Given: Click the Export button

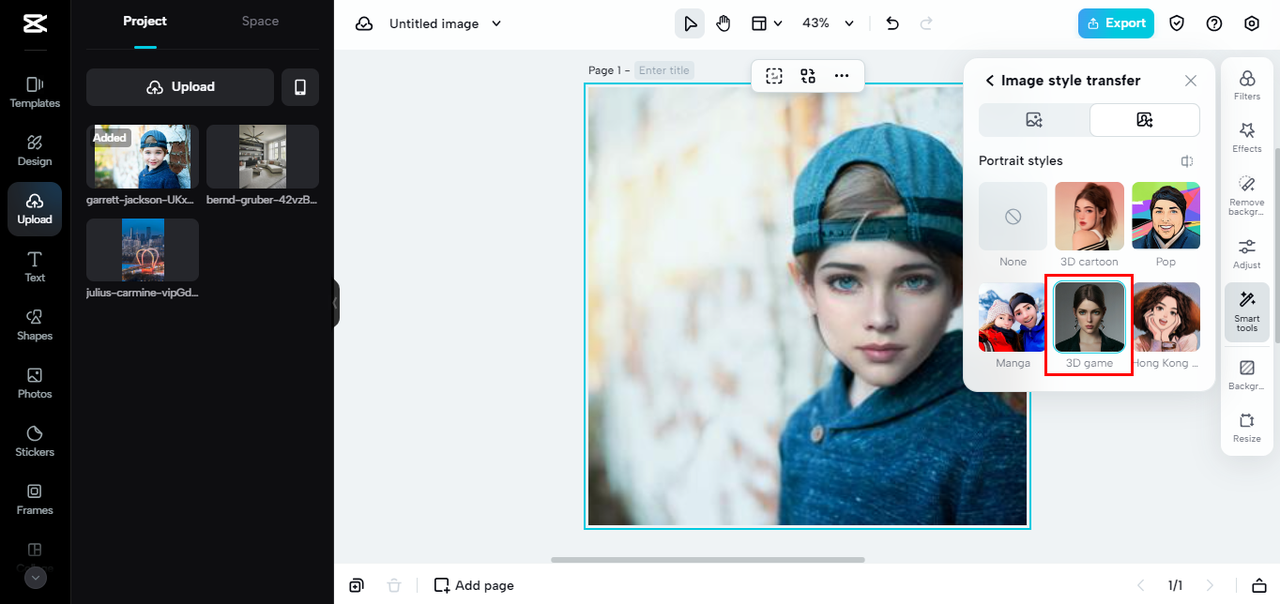Looking at the screenshot, I should (1116, 23).
